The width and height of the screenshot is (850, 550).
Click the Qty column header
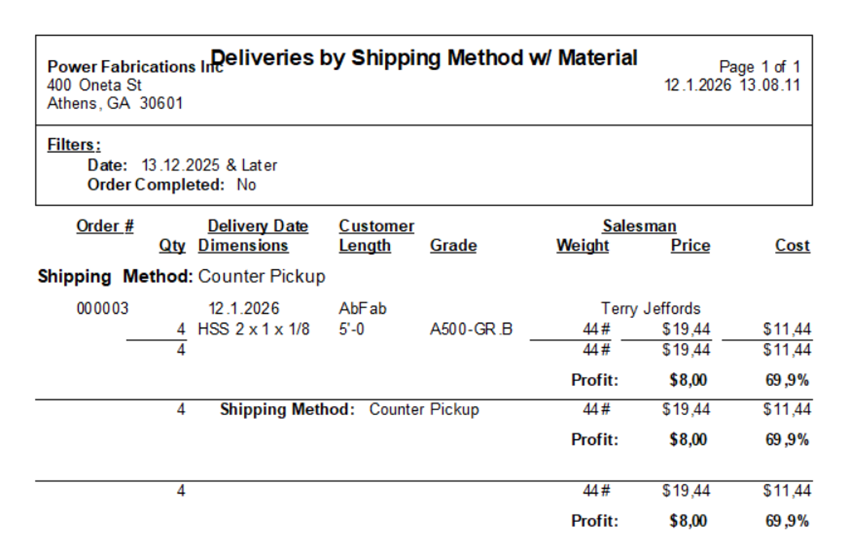[x=172, y=245]
